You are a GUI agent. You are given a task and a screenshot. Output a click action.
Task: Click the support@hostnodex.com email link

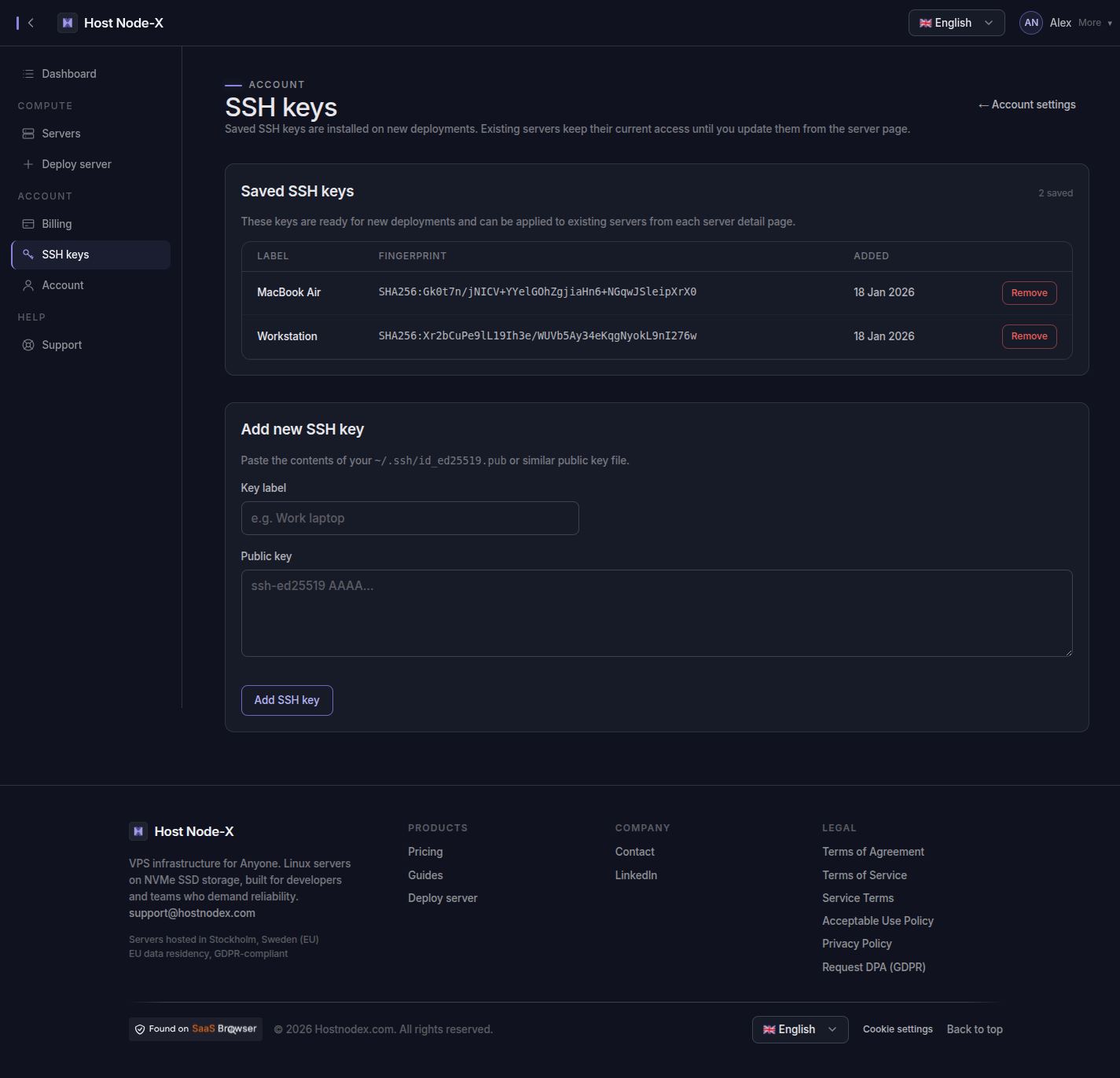[x=192, y=913]
